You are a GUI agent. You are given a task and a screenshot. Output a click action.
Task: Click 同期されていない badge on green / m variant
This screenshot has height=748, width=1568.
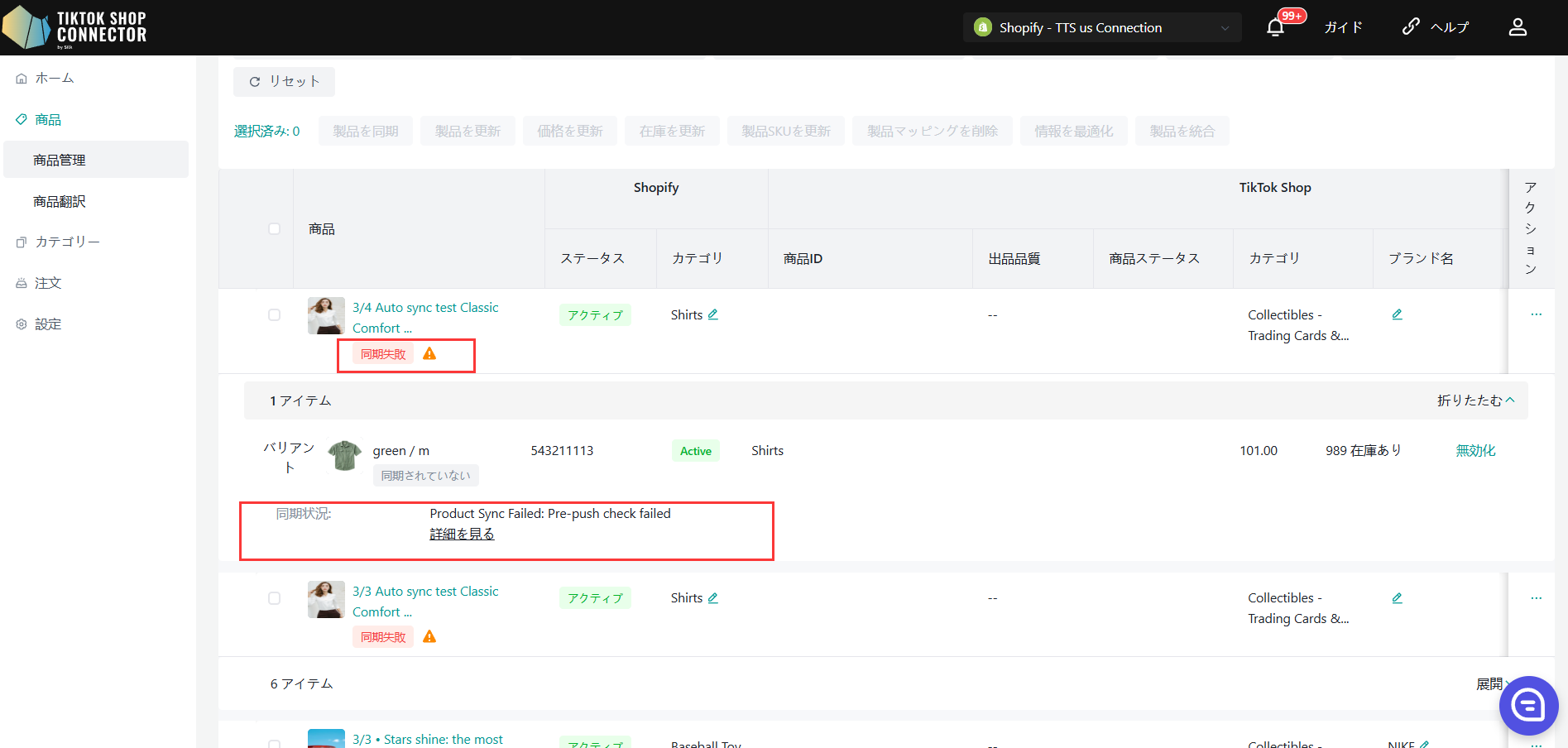pyautogui.click(x=425, y=475)
